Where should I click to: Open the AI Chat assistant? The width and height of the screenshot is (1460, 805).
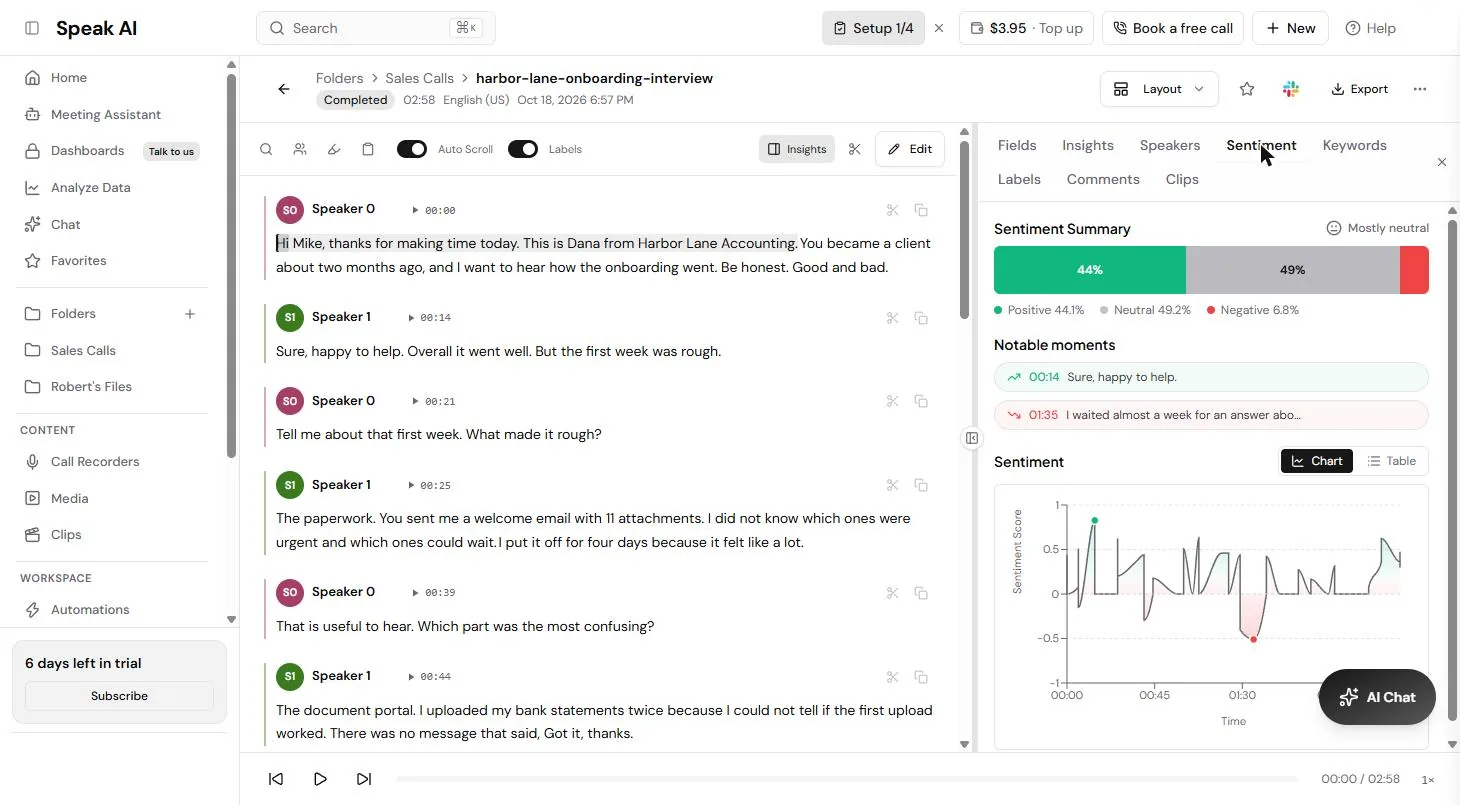(x=1377, y=697)
